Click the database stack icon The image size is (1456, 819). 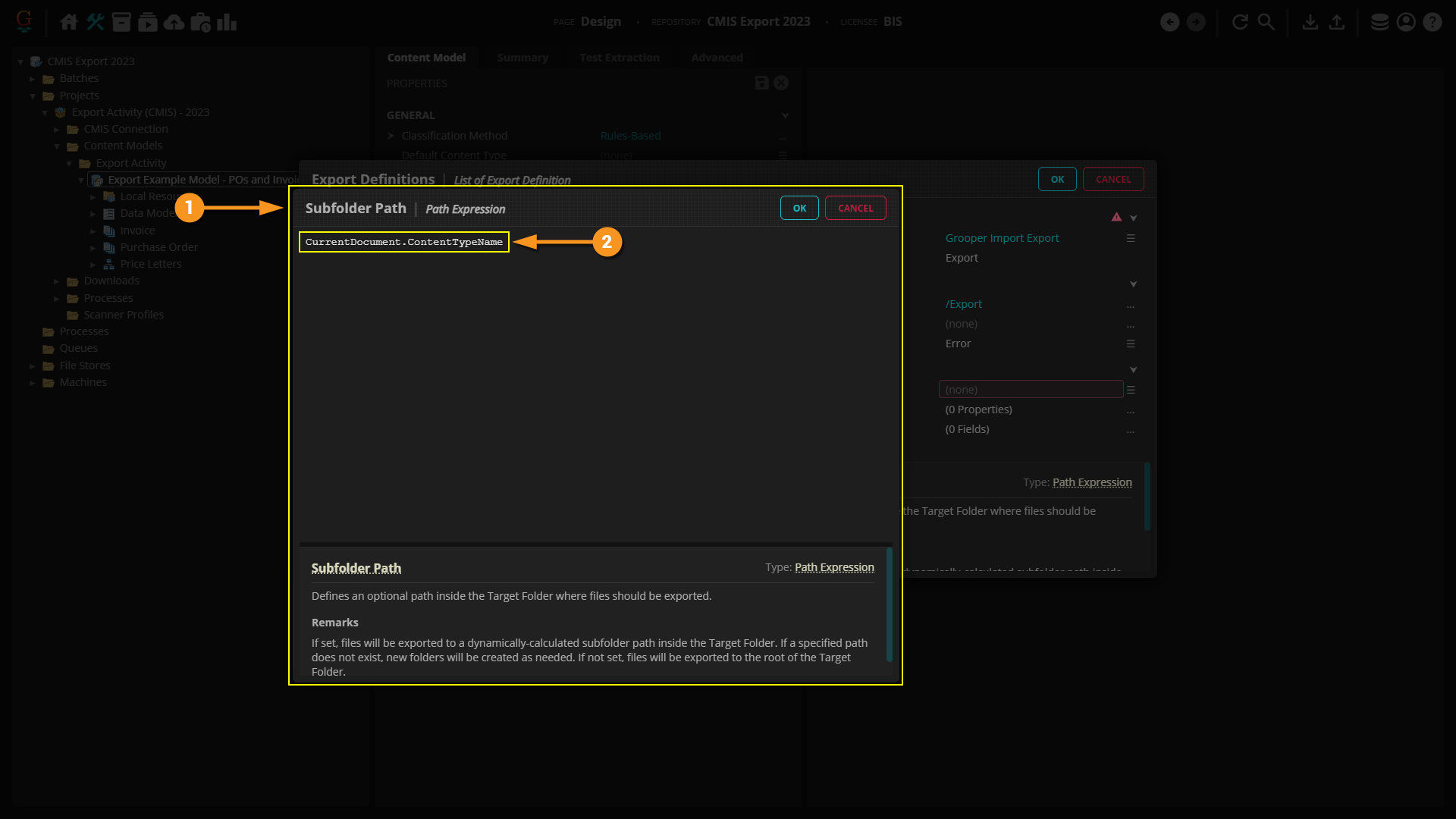click(1379, 22)
